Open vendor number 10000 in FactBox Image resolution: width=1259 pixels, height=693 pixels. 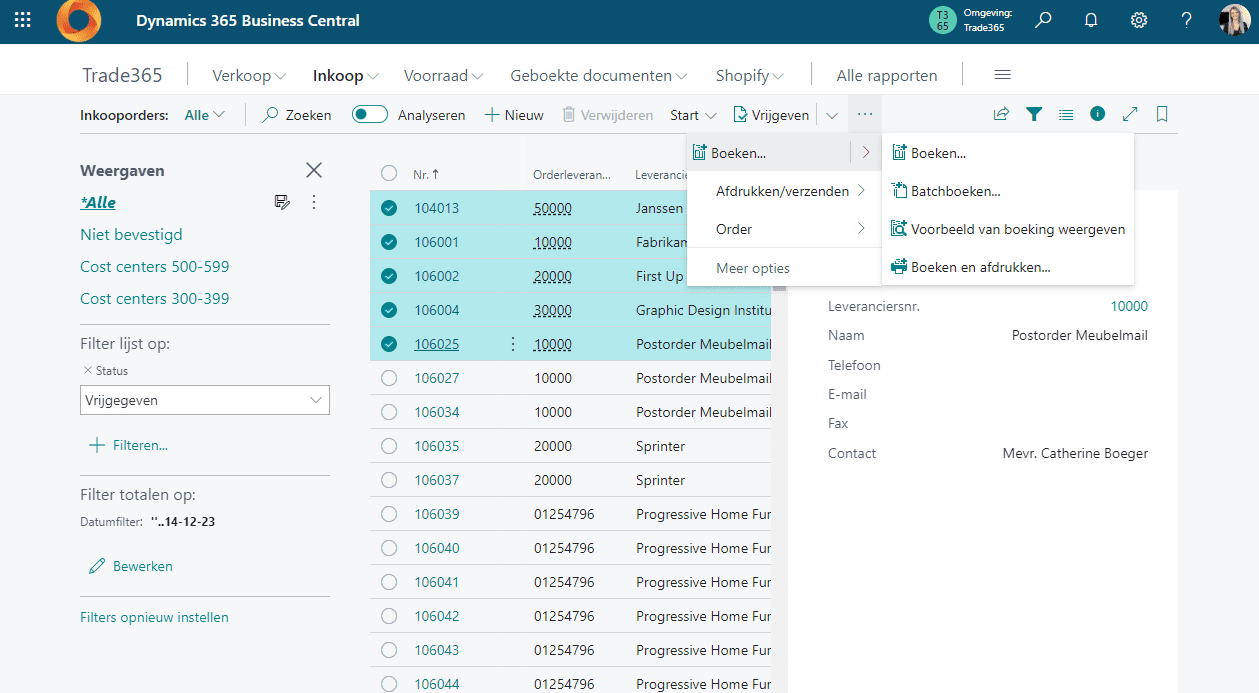pos(1129,306)
